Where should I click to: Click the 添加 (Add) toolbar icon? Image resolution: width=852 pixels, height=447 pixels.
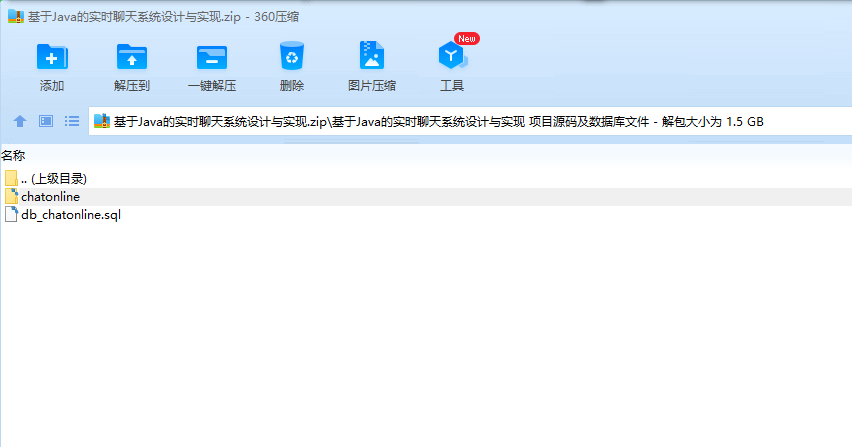coord(52,57)
